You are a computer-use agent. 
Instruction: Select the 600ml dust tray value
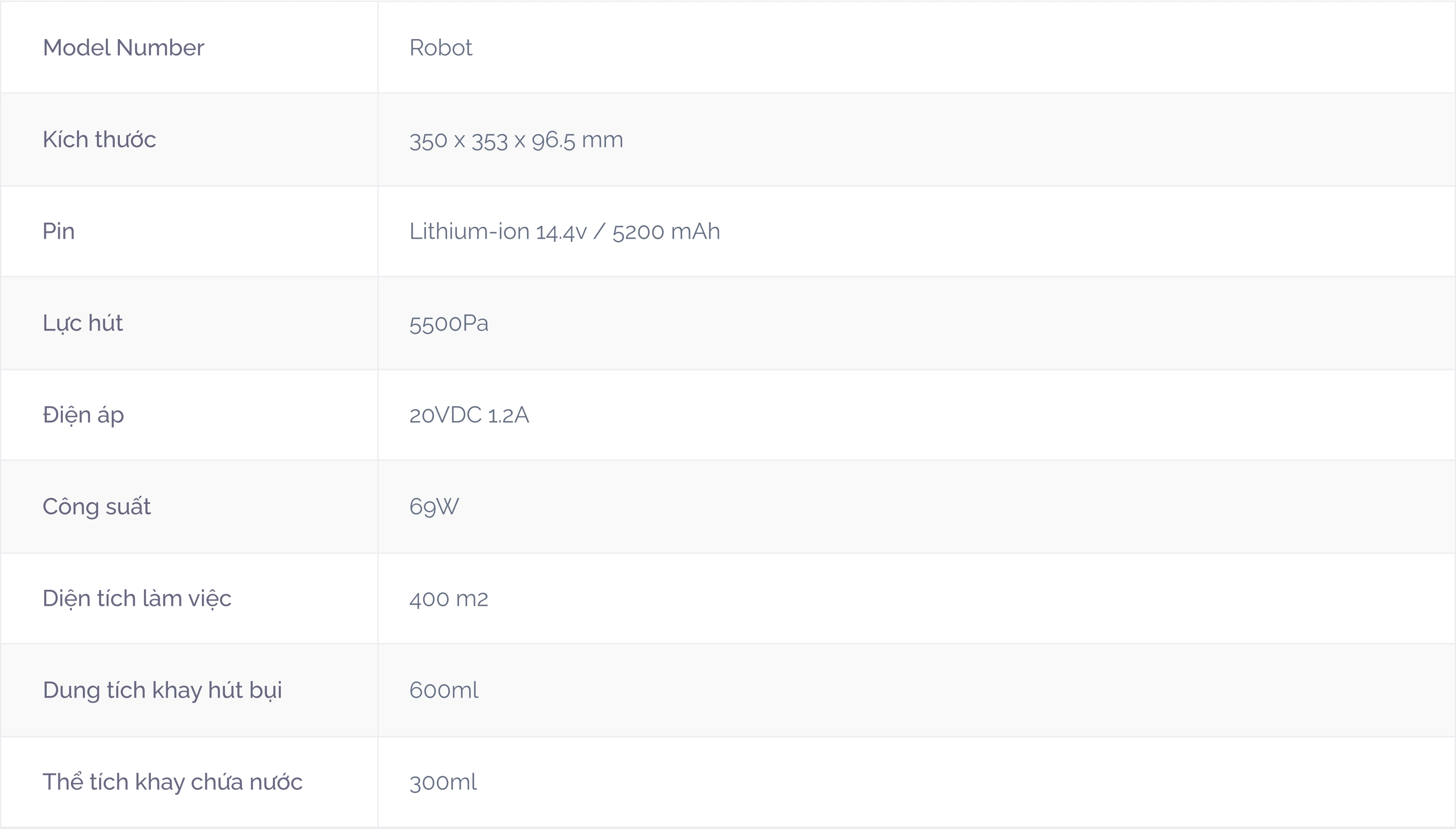(x=444, y=690)
